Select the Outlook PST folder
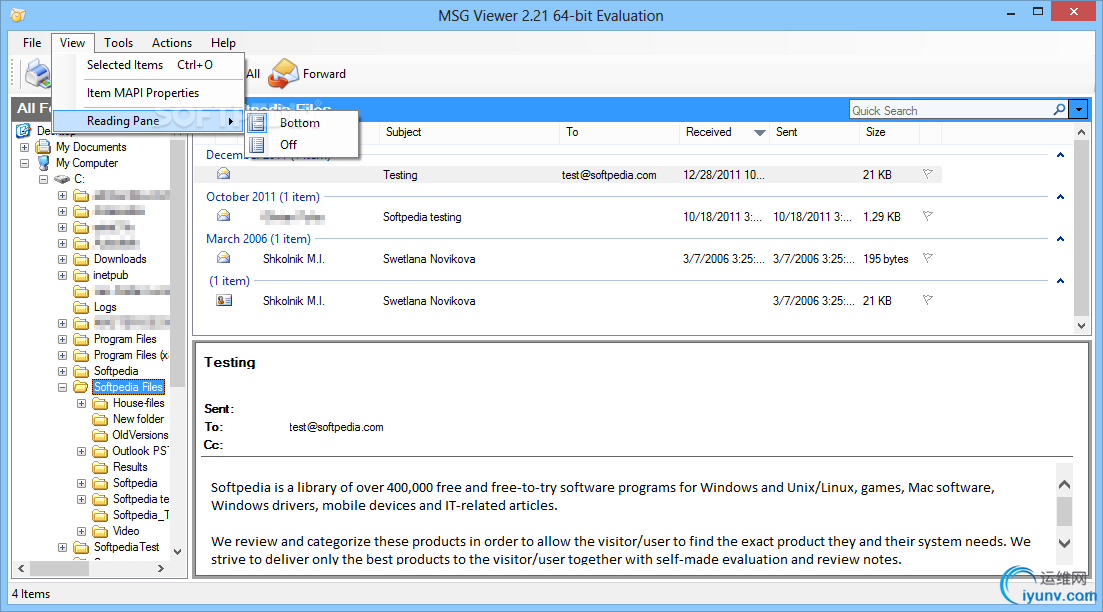Viewport: 1103px width, 612px height. (x=140, y=451)
